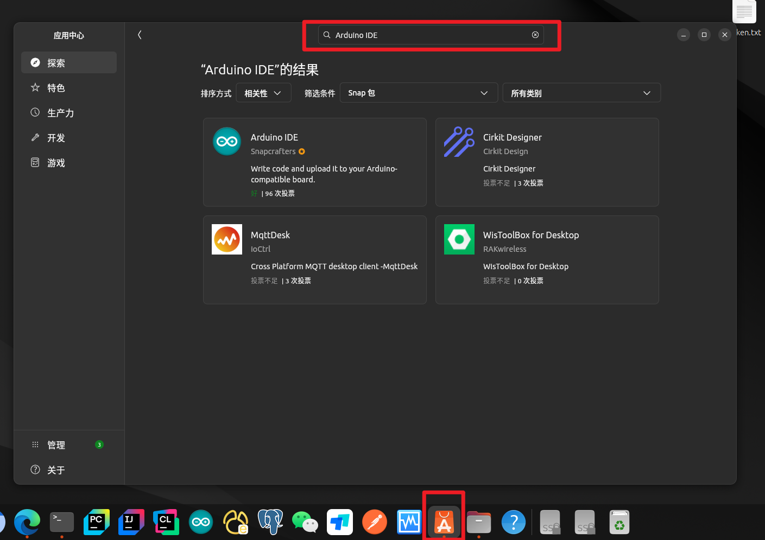Click the Arduino IDE search input field
The height and width of the screenshot is (540, 765).
coord(425,35)
